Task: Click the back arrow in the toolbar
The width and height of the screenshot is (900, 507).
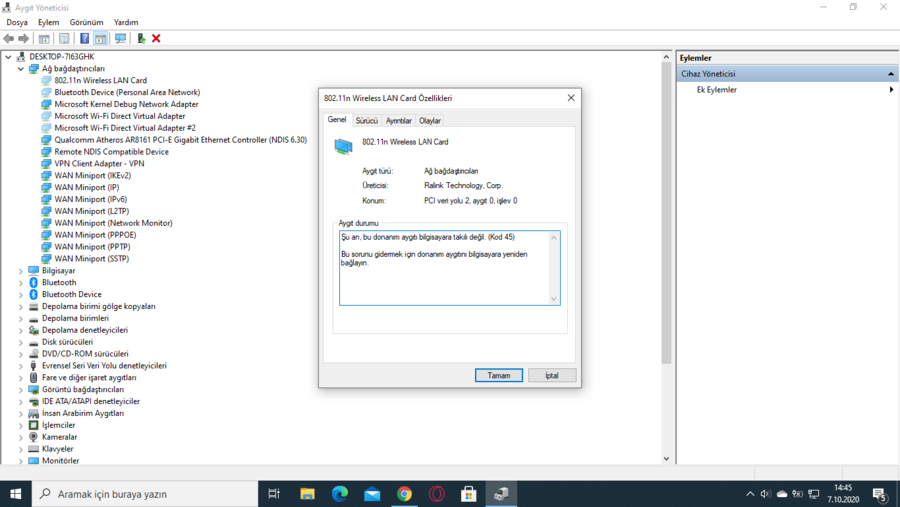Action: 9,39
